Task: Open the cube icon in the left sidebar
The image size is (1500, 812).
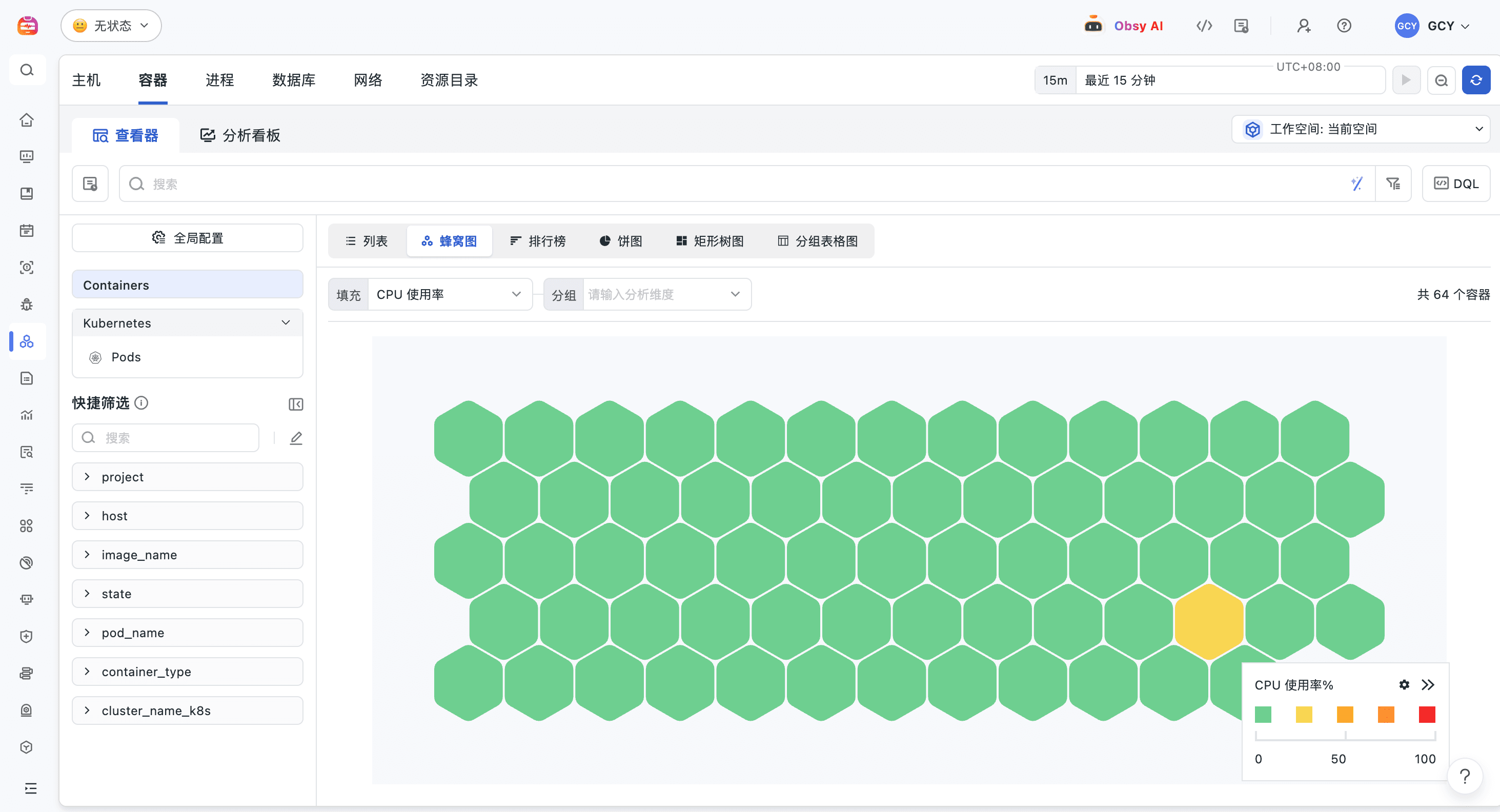Action: coord(27,747)
